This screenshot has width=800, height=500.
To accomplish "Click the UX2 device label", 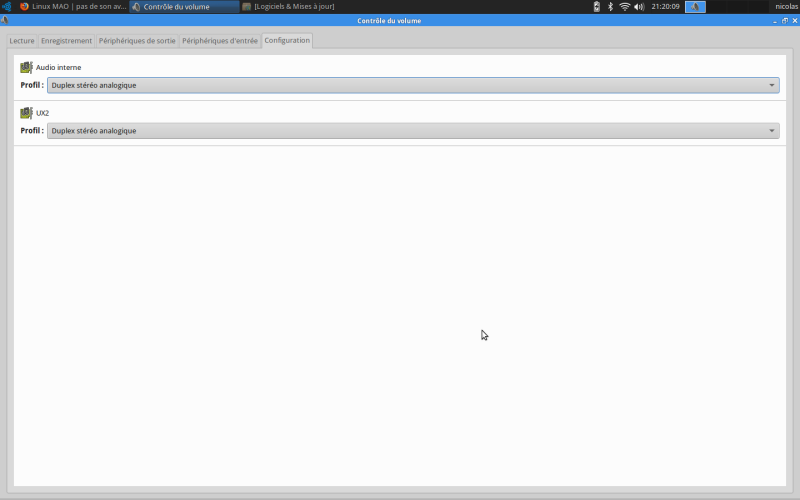I will coord(42,113).
